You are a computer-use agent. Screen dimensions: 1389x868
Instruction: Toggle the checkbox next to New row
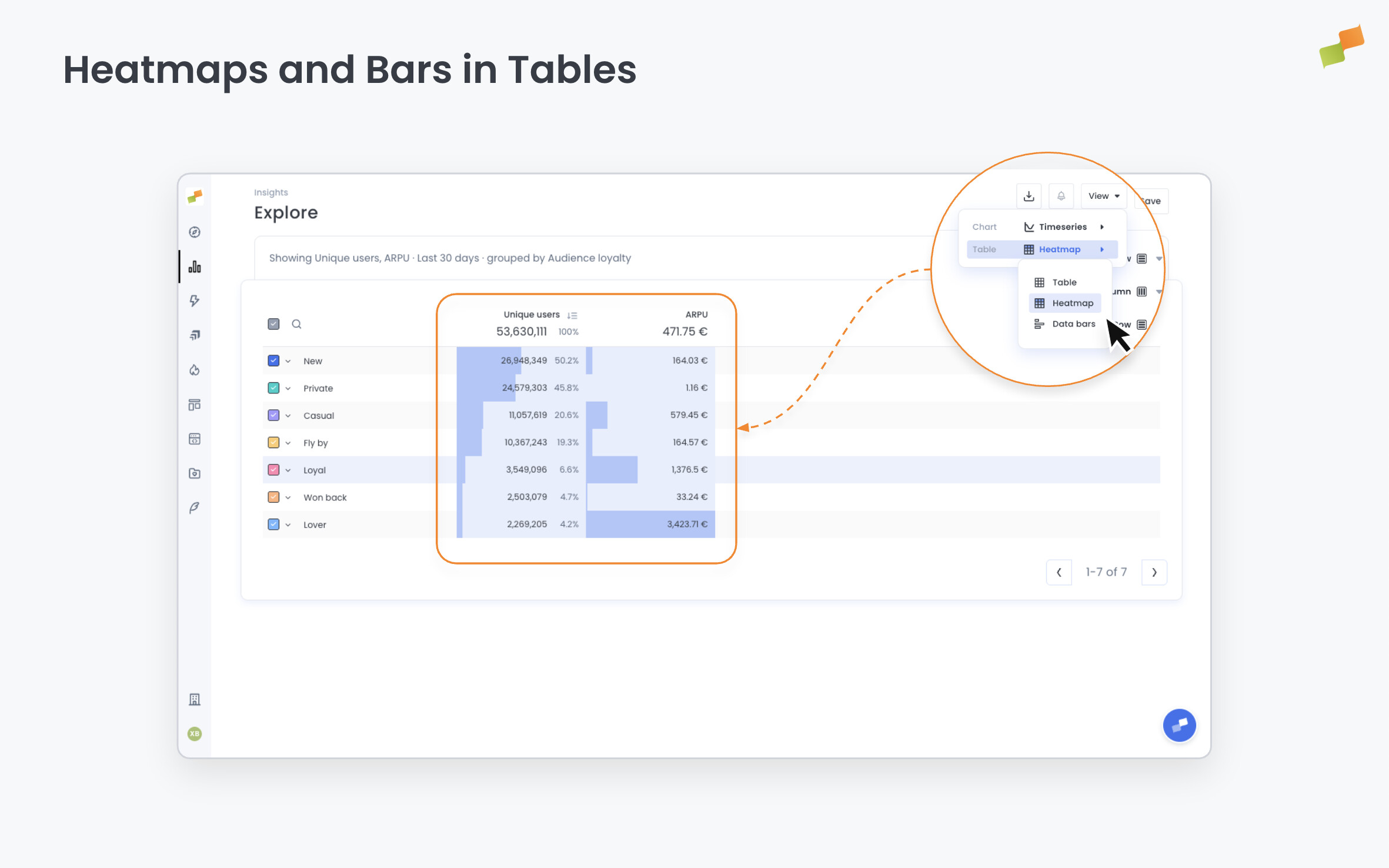pos(273,360)
